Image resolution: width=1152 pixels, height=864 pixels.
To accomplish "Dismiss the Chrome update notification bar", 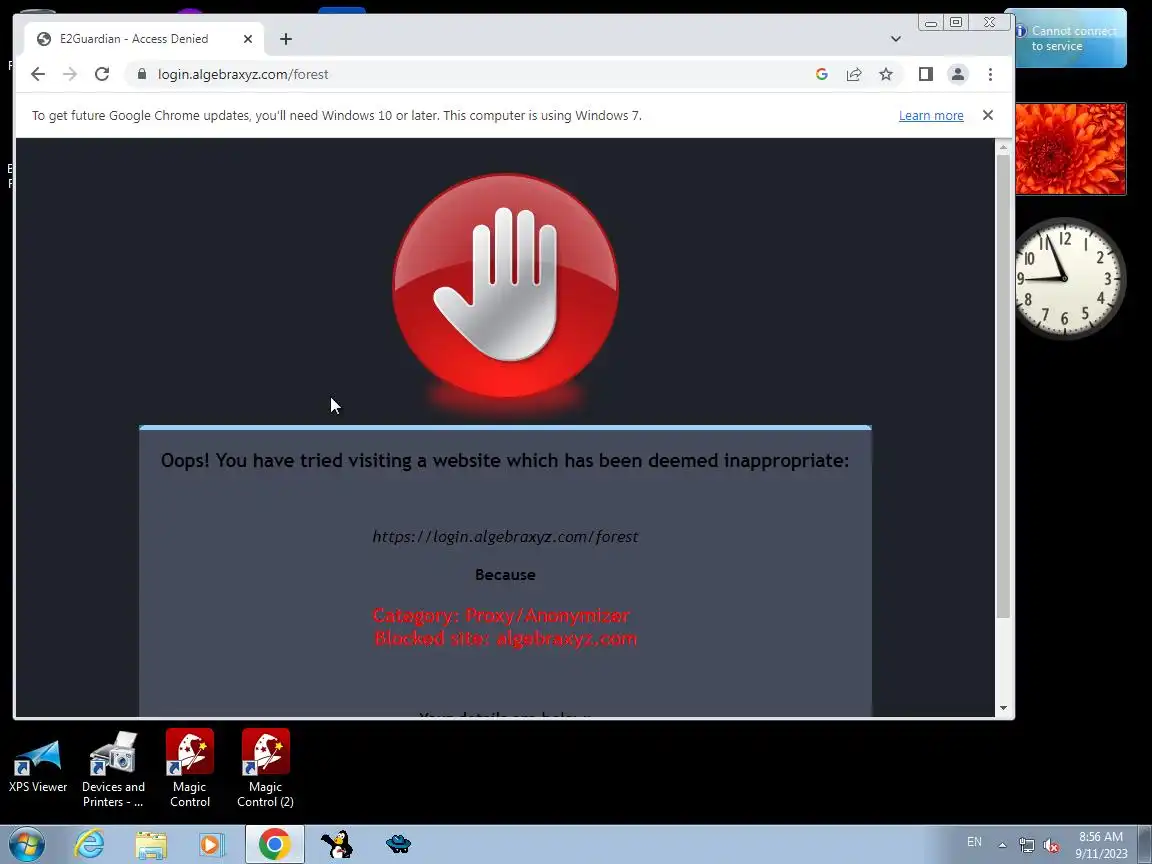I will pos(987,115).
